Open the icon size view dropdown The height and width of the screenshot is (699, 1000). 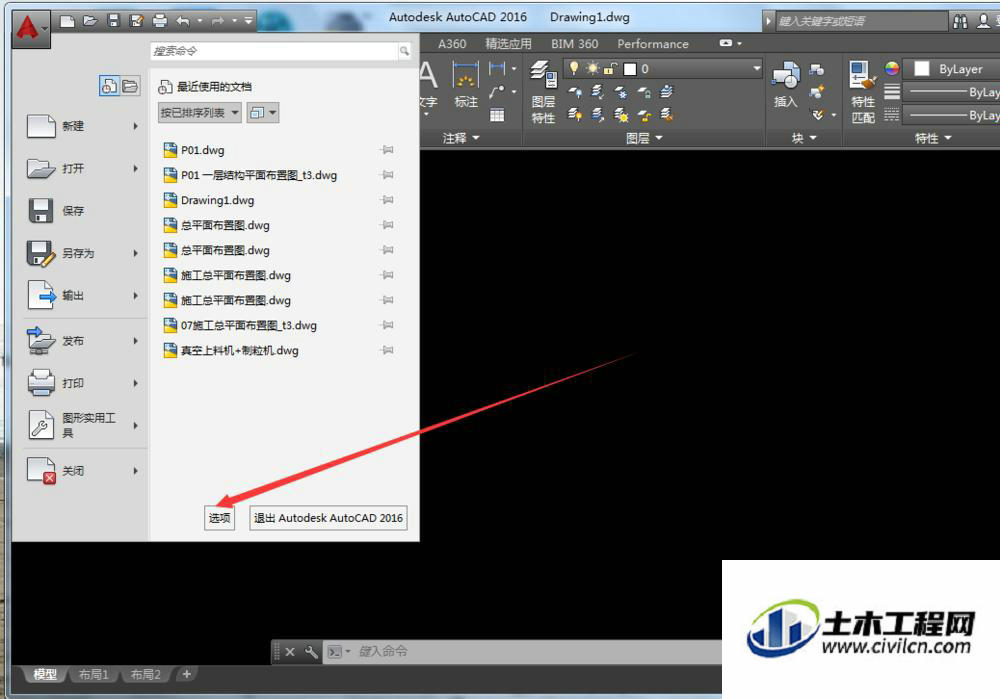[x=263, y=113]
